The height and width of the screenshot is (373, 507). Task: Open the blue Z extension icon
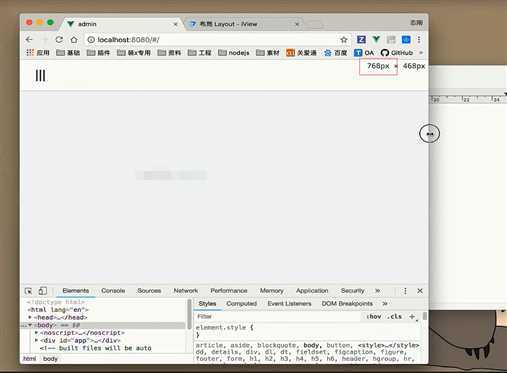(361, 40)
